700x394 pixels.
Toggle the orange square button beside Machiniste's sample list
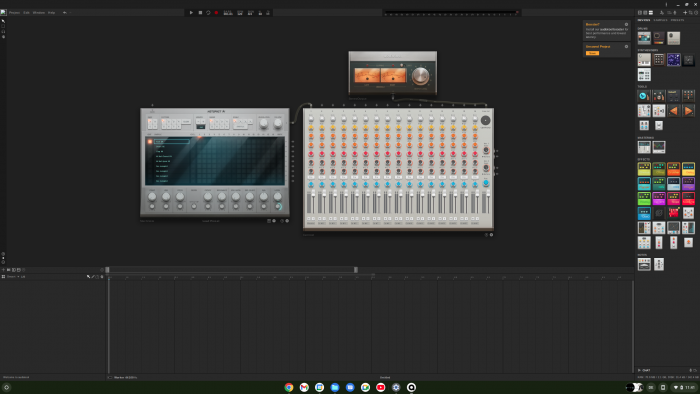pyautogui.click(x=150, y=141)
